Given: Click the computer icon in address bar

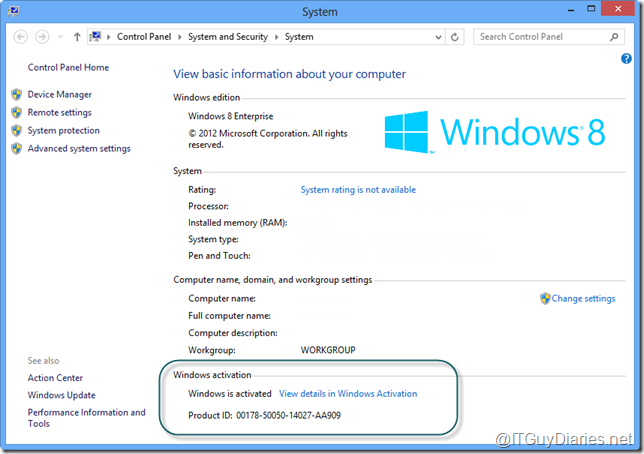Looking at the screenshot, I should (95, 37).
